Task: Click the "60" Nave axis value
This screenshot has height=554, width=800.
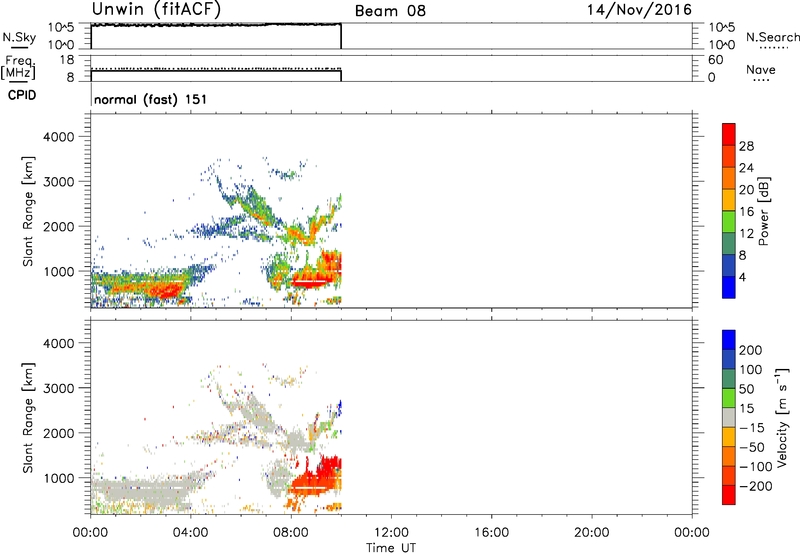Action: point(715,60)
